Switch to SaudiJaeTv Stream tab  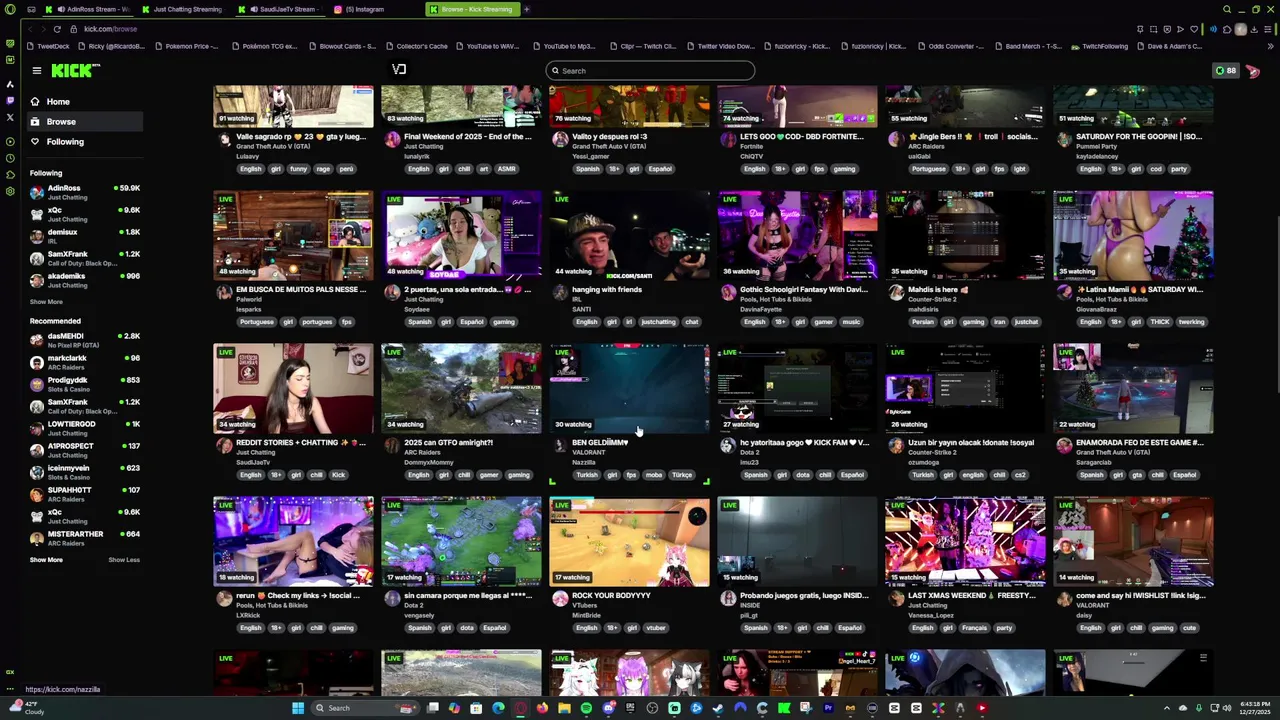coord(280,9)
